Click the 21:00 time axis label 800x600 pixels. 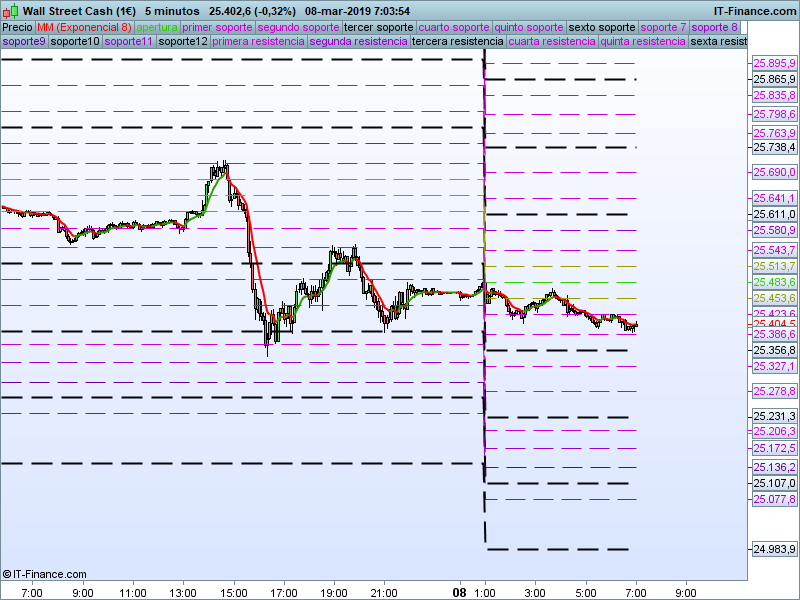point(384,593)
